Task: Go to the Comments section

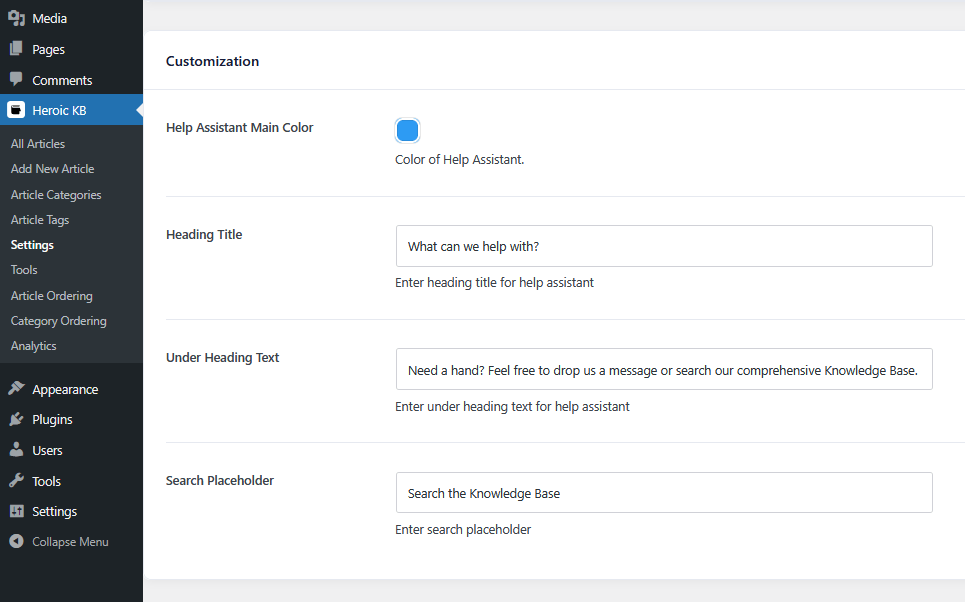Action: 71,80
